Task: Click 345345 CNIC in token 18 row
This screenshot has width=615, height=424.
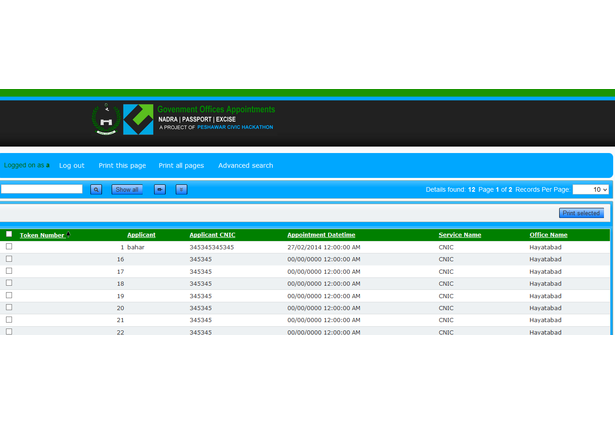Action: pos(200,284)
